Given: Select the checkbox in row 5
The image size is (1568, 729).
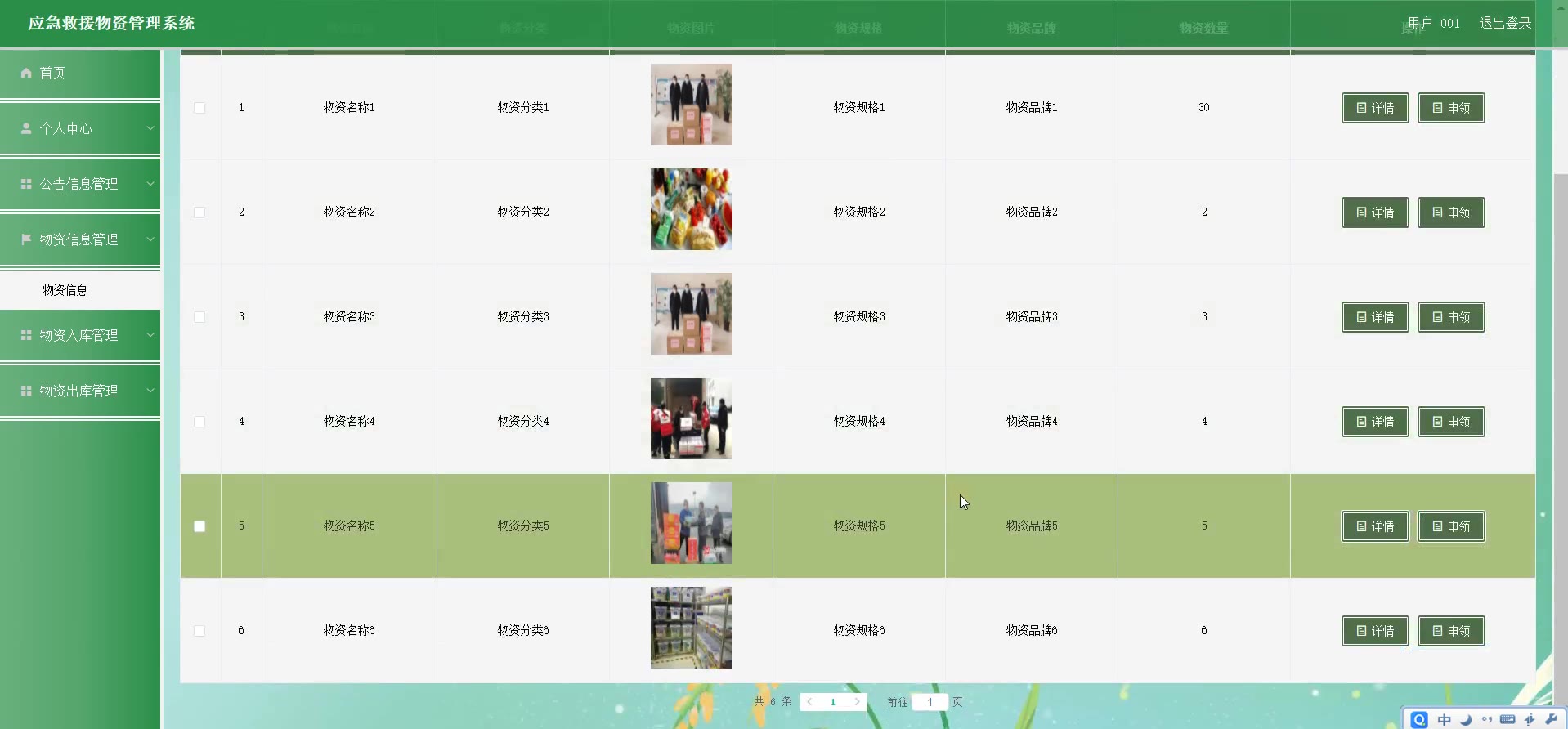Looking at the screenshot, I should tap(199, 526).
